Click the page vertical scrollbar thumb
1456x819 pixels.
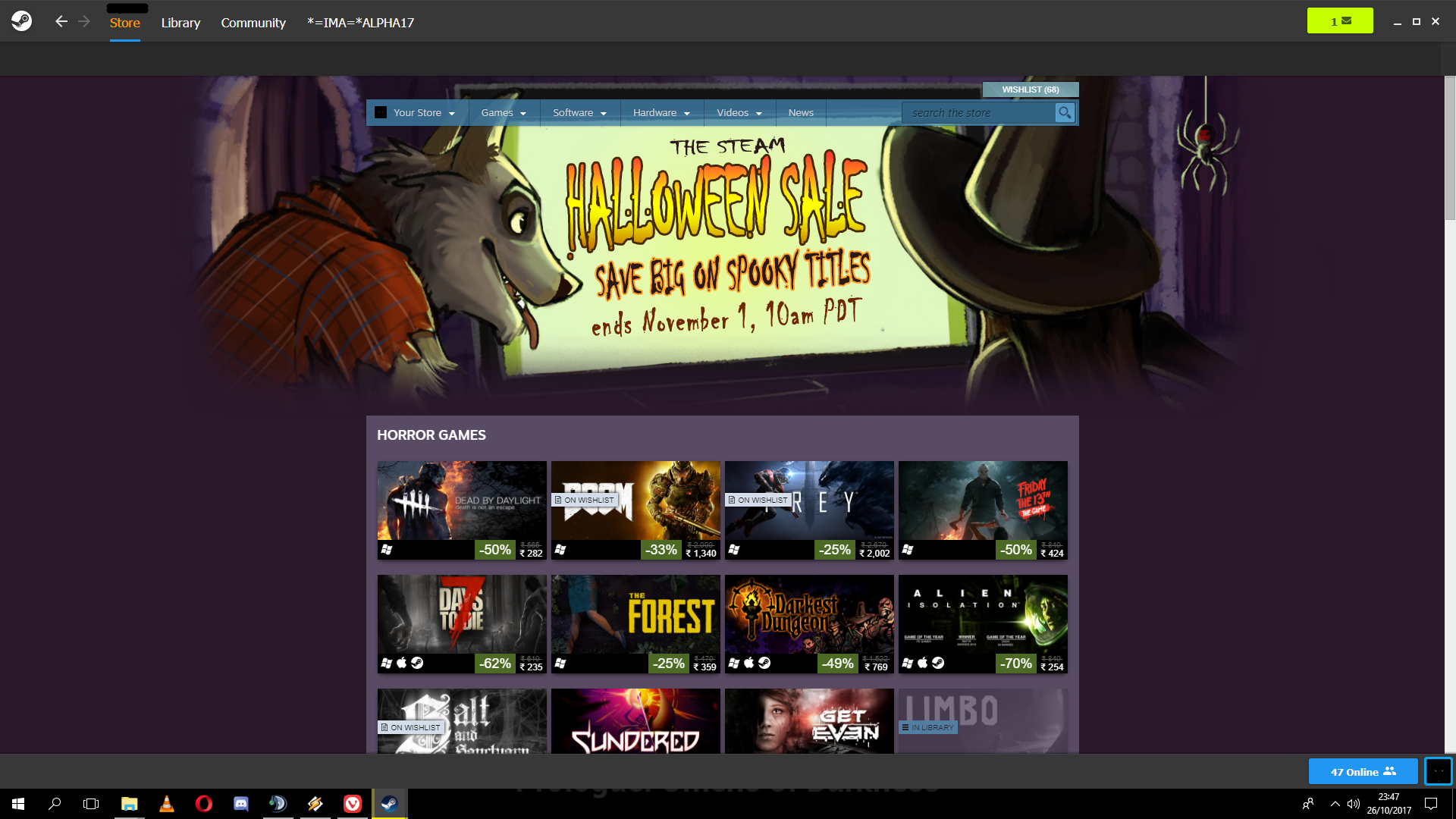1449,148
